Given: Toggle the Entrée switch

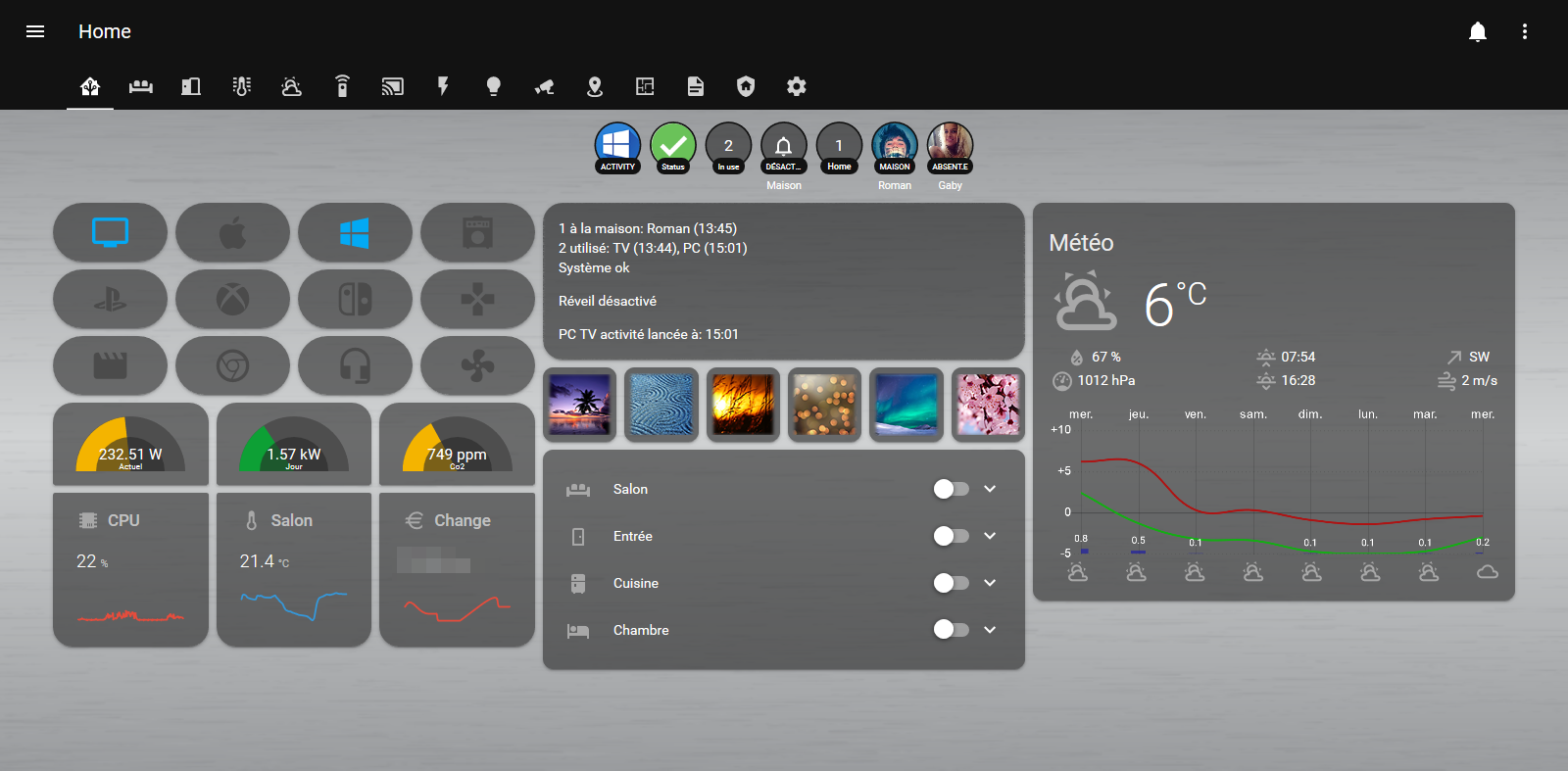Looking at the screenshot, I should click(951, 536).
